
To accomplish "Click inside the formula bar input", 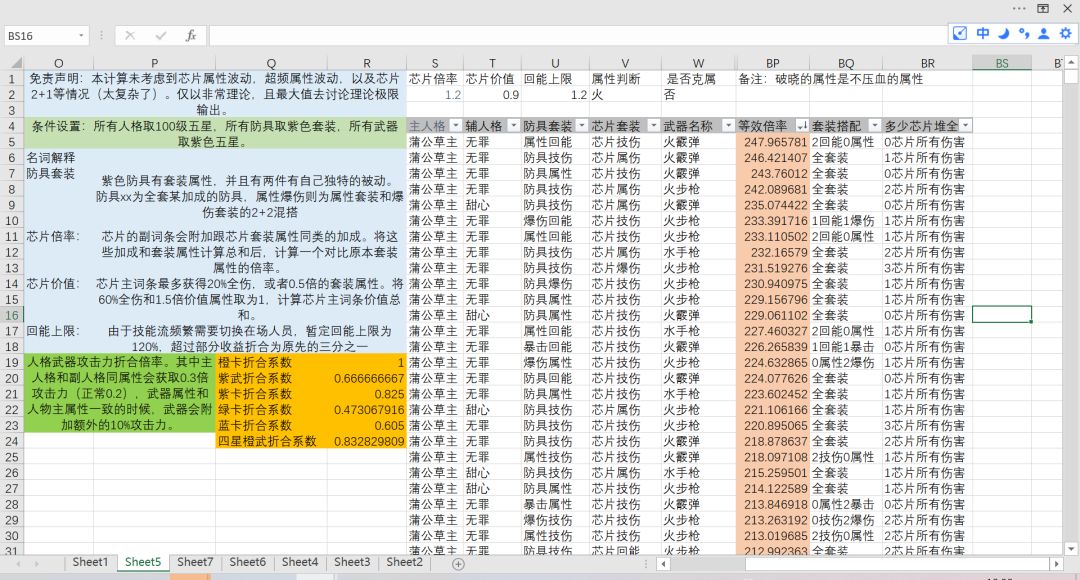I will coord(579,36).
